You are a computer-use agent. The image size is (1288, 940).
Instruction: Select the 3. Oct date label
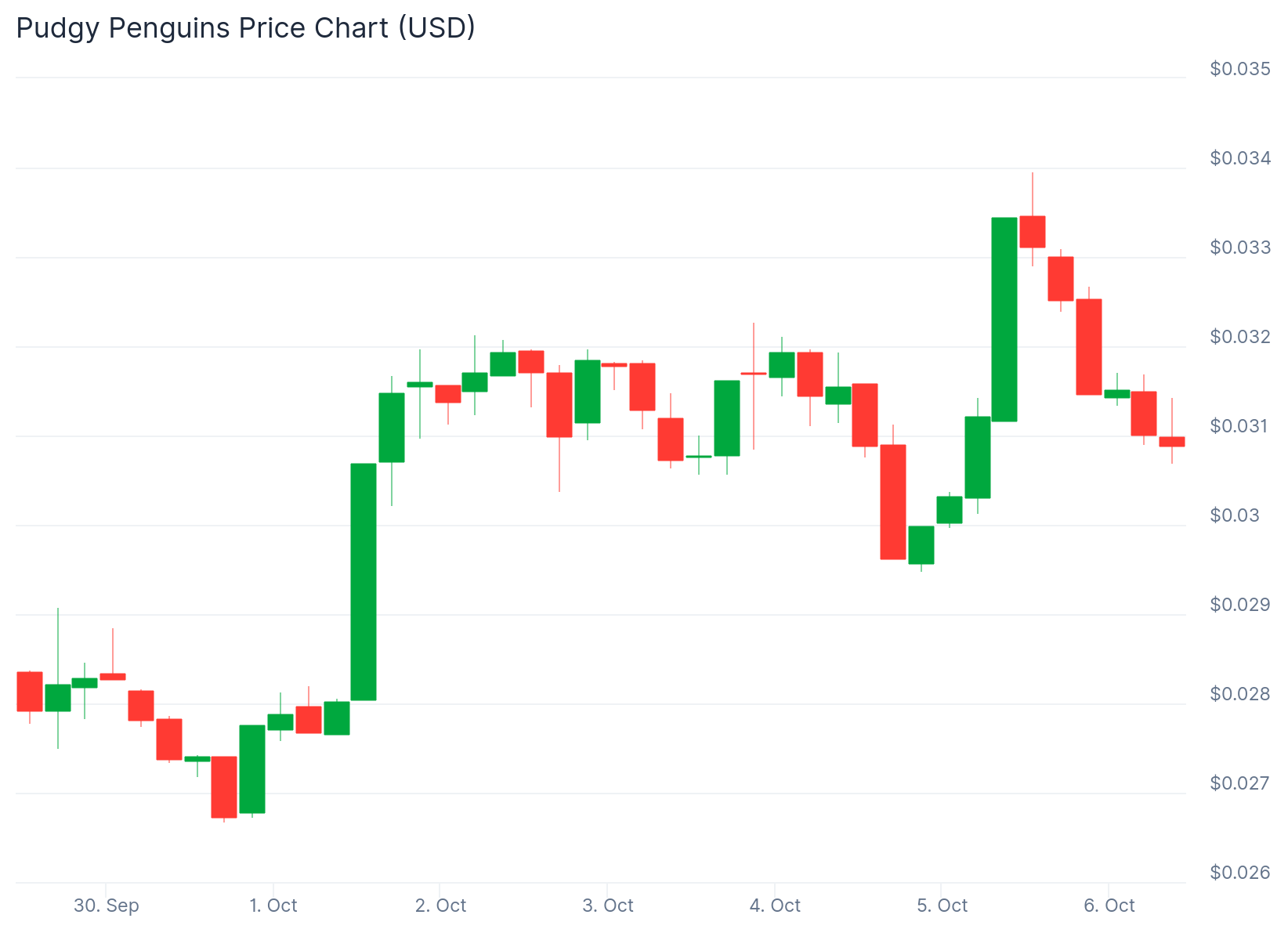pos(608,906)
